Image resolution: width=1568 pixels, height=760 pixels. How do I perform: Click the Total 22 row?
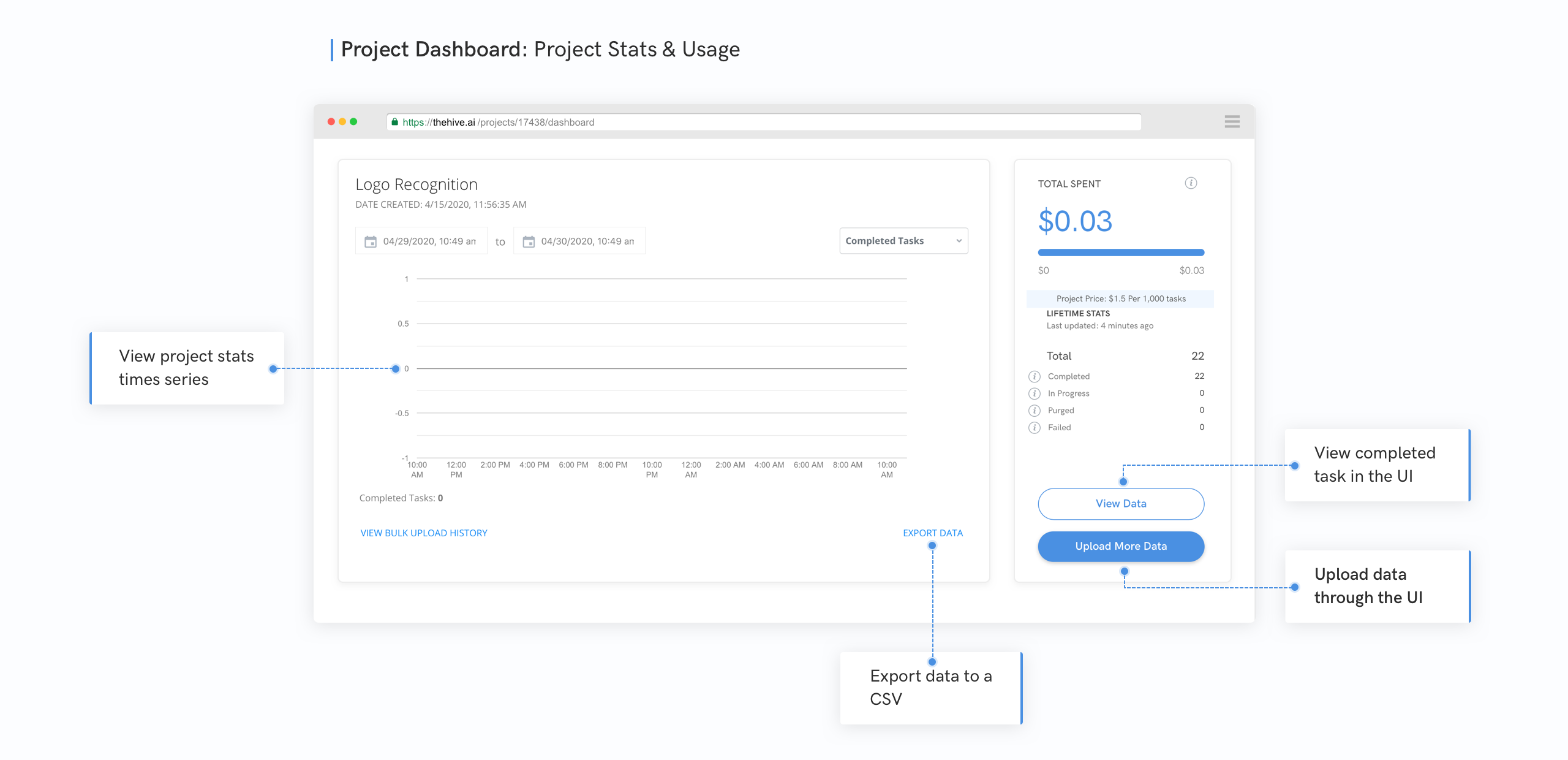point(1125,356)
